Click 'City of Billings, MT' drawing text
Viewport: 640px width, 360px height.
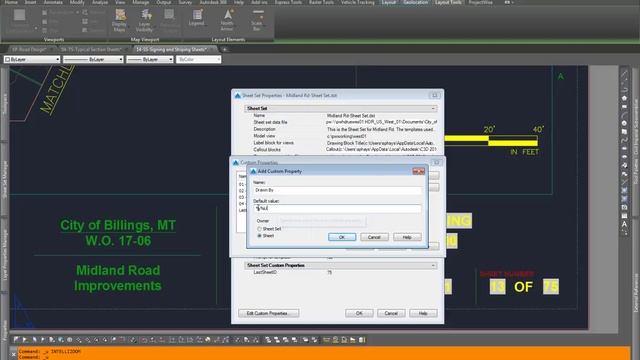[118, 225]
